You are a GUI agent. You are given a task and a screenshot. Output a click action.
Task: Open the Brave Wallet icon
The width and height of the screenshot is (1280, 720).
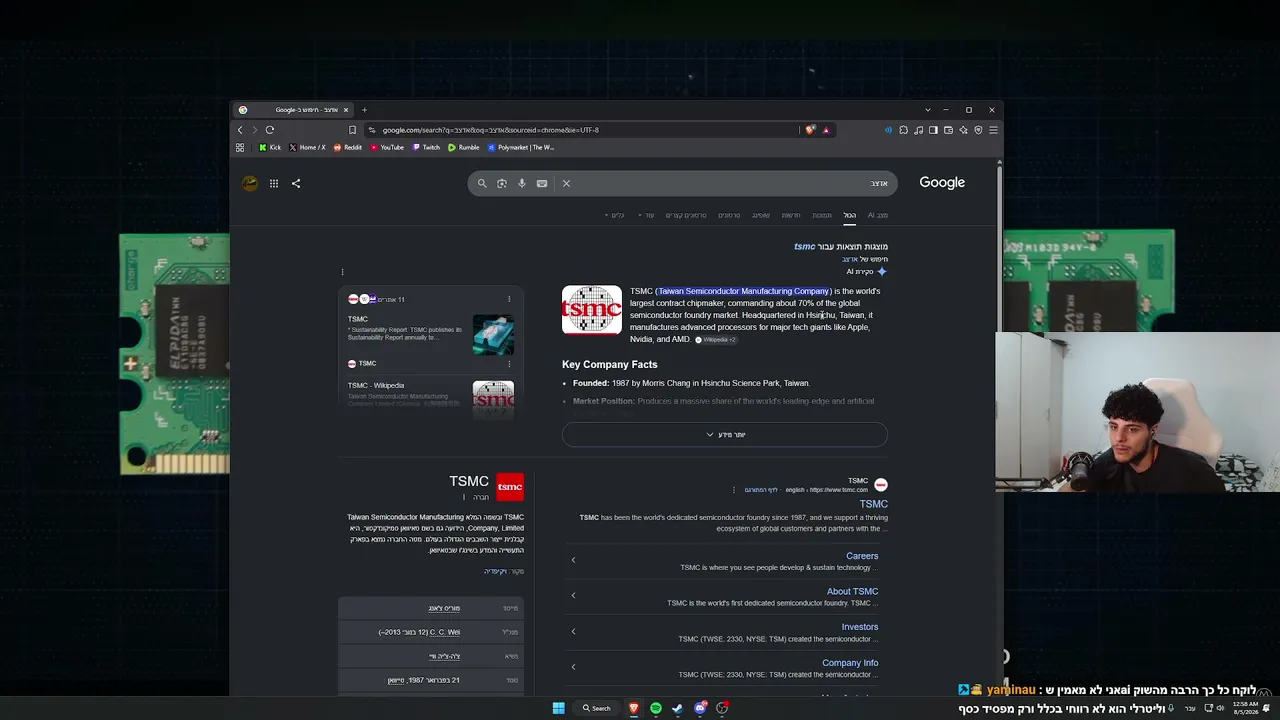coord(948,130)
